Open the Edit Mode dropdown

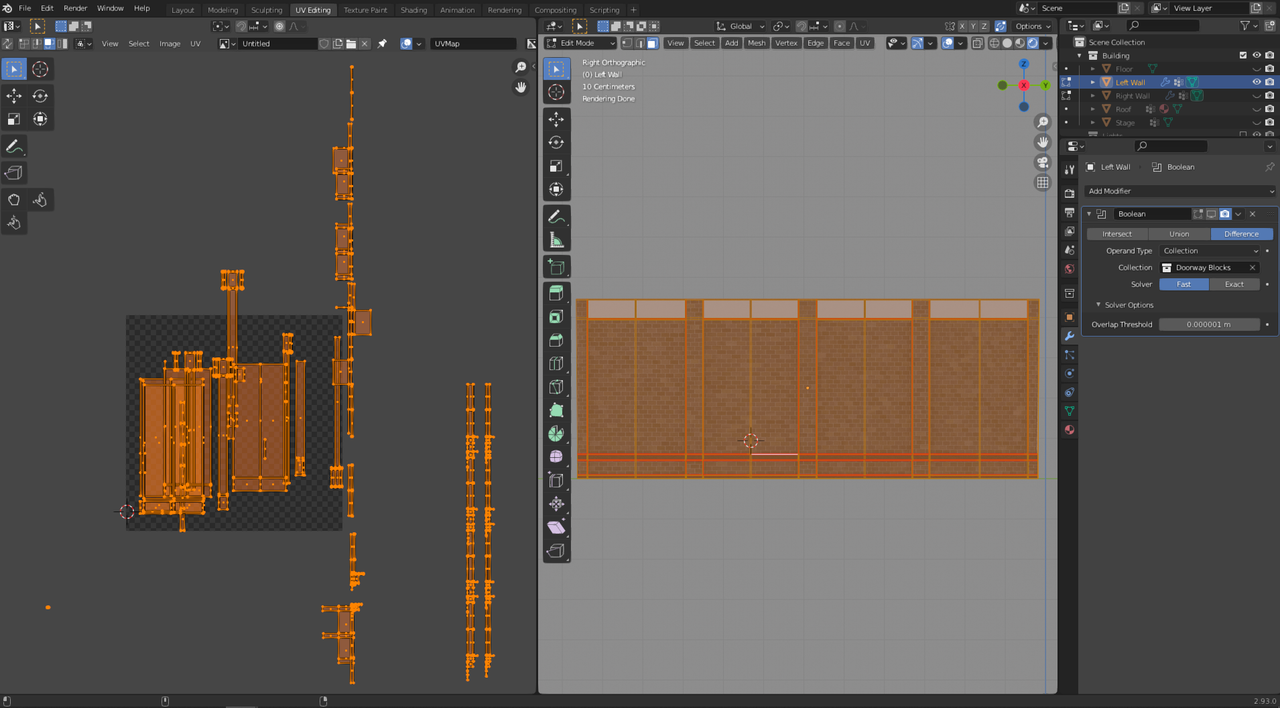(580, 43)
